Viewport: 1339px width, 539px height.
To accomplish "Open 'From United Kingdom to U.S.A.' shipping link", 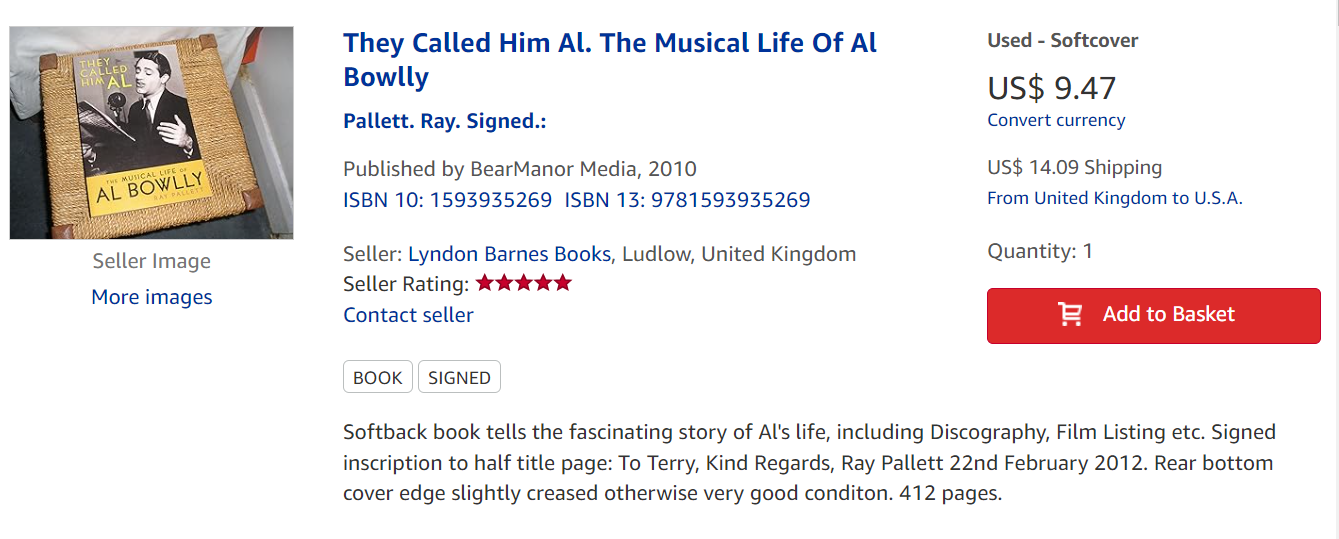I will point(1114,198).
